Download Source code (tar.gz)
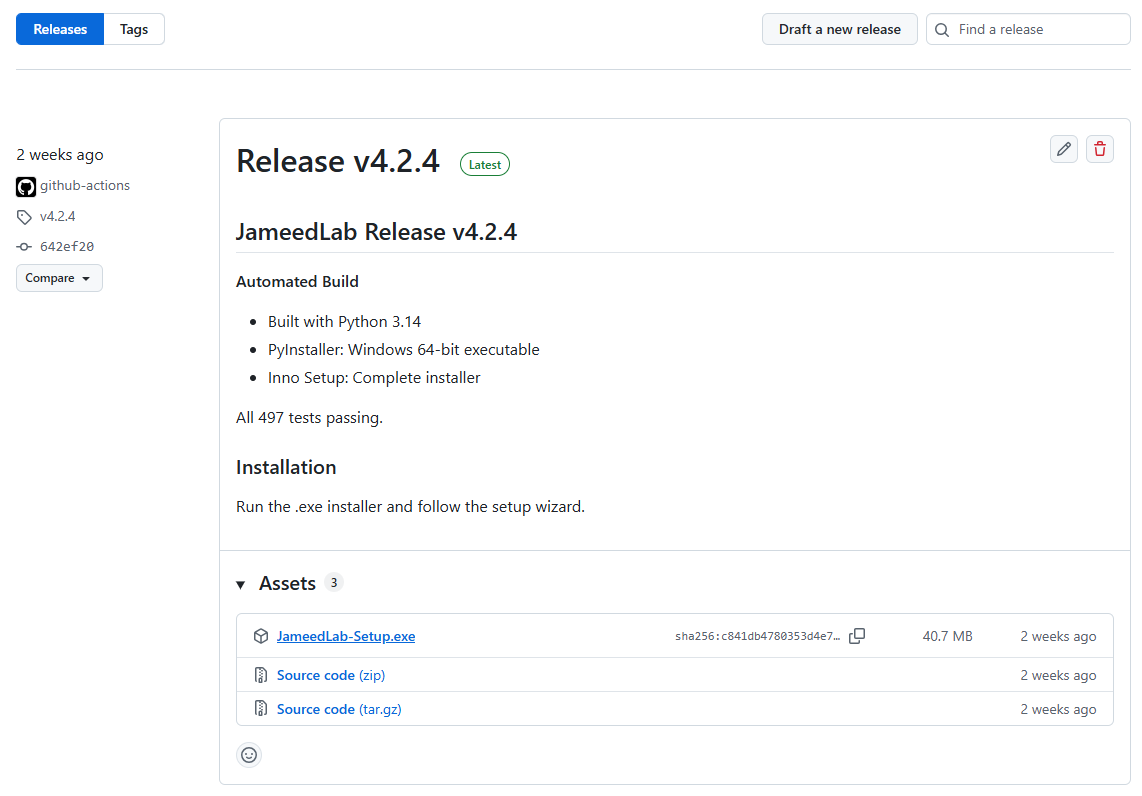The width and height of the screenshot is (1142, 796). [339, 709]
